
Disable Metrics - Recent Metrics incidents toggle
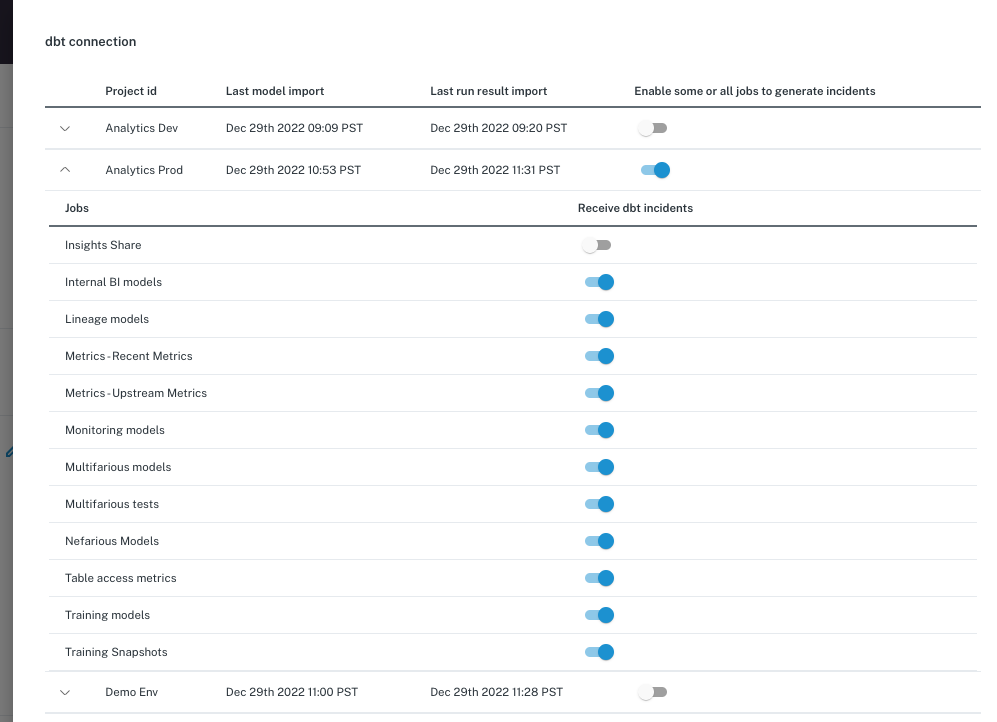[599, 356]
